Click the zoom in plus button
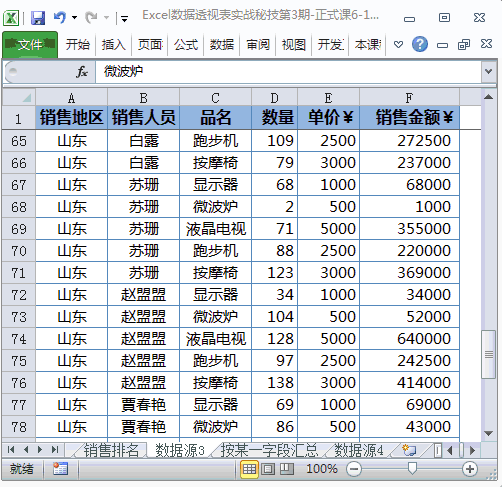The image size is (502, 487). 470,469
